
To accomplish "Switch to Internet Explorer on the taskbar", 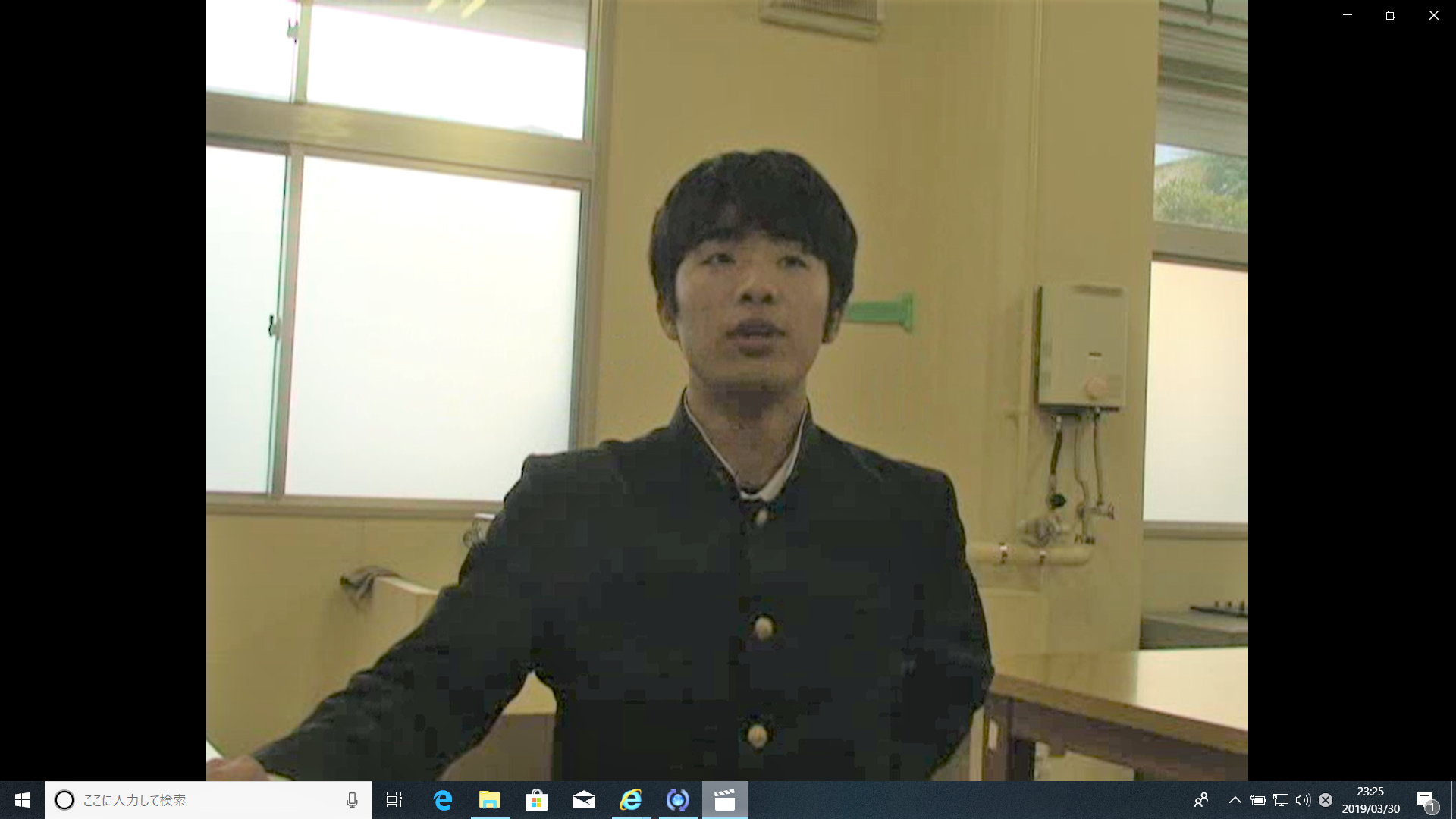I will click(x=631, y=800).
